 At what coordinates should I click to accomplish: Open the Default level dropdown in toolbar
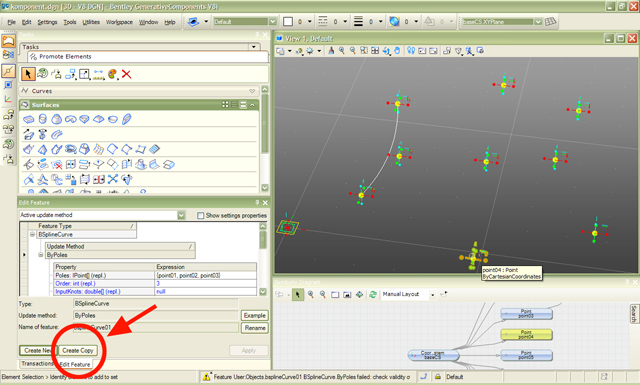point(273,21)
